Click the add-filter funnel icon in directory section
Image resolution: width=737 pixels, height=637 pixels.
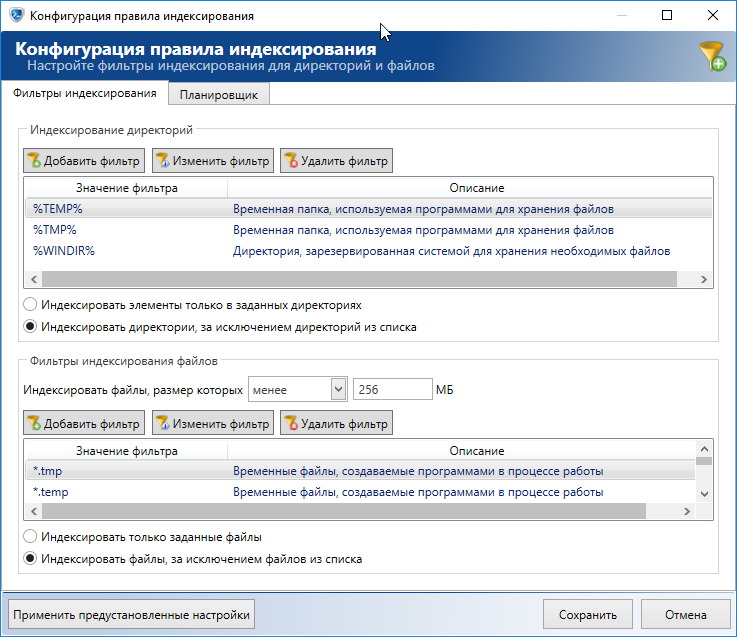[x=34, y=160]
